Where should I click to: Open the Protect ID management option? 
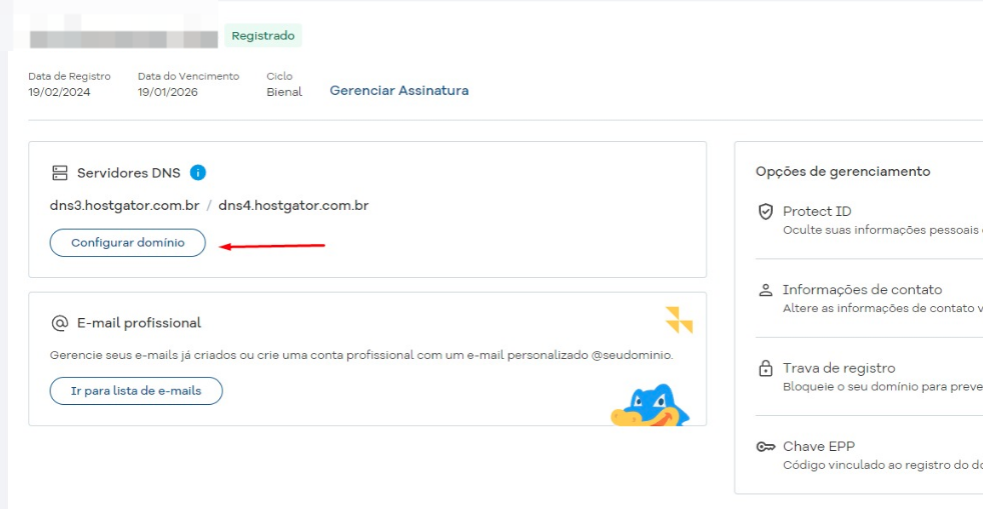point(817,212)
